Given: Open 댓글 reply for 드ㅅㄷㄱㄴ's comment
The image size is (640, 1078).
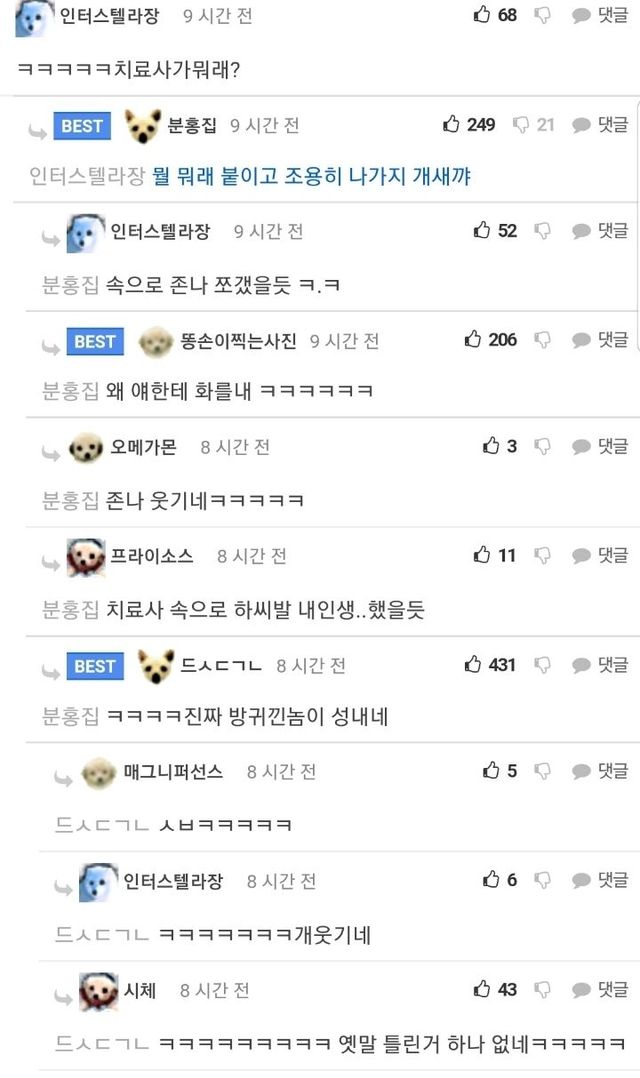Looking at the screenshot, I should click(x=600, y=665).
